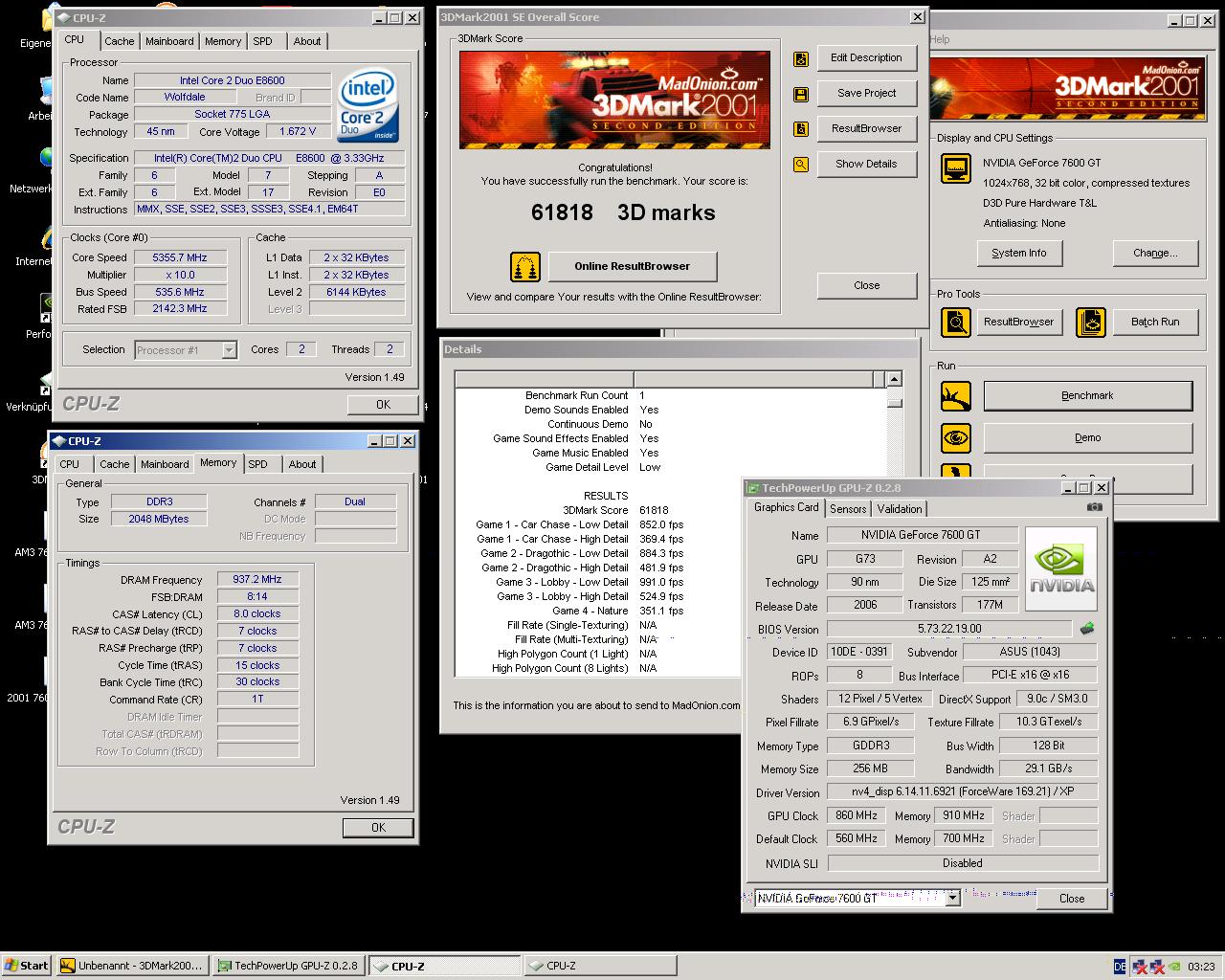Viewport: 1225px width, 980px height.
Task: Open SPD tab in lower CPU-Z window
Action: (x=257, y=464)
